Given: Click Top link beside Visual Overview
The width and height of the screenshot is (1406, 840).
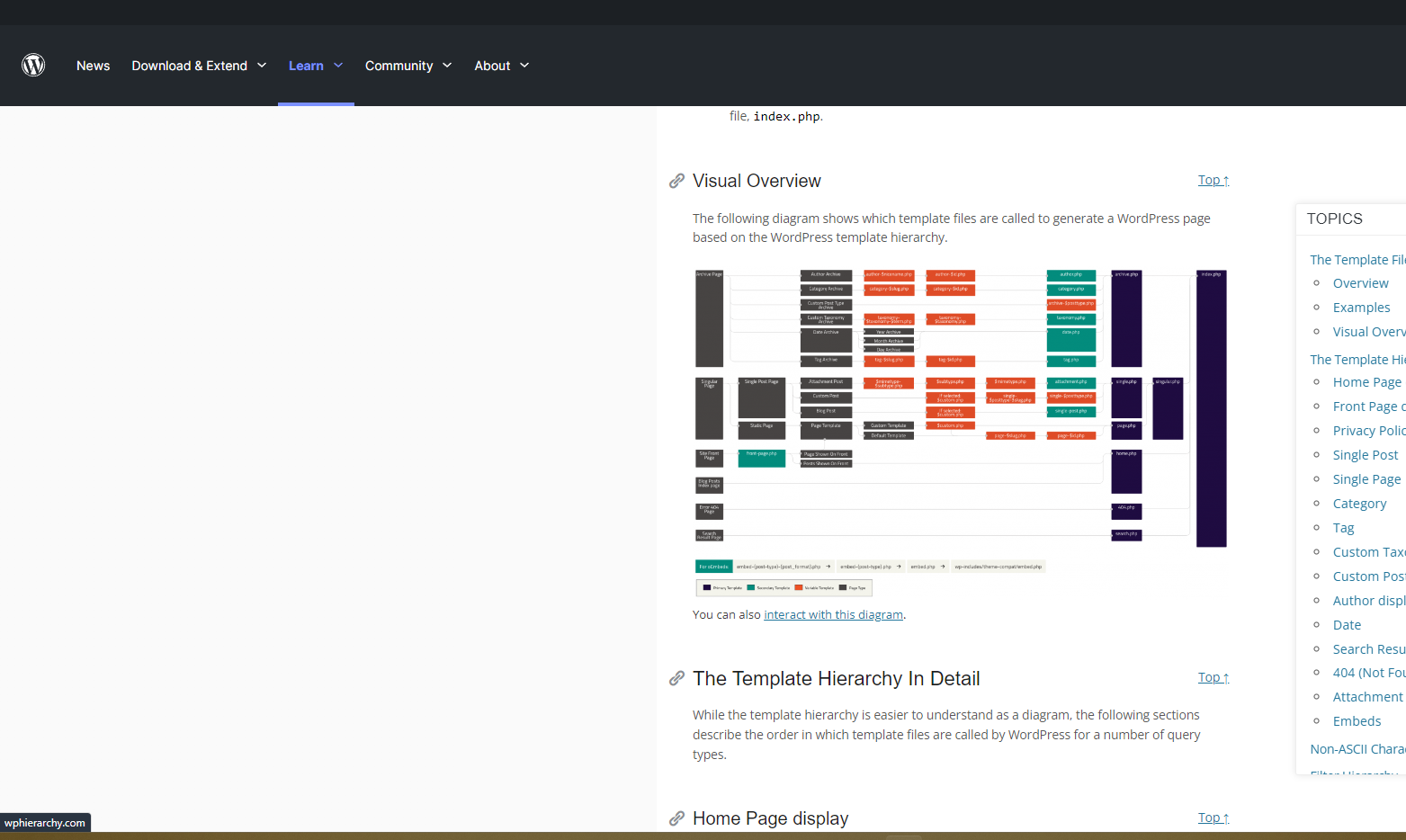Looking at the screenshot, I should point(1212,180).
